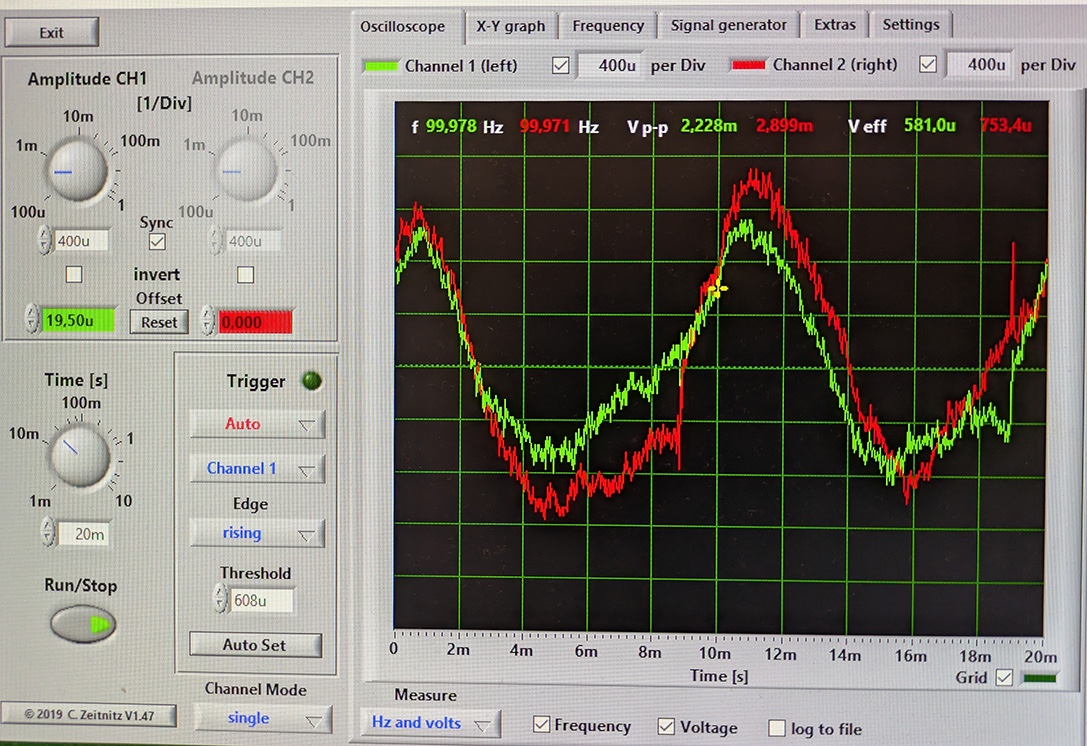The width and height of the screenshot is (1087, 746).
Task: Click the Auto Set button
Action: click(x=255, y=645)
